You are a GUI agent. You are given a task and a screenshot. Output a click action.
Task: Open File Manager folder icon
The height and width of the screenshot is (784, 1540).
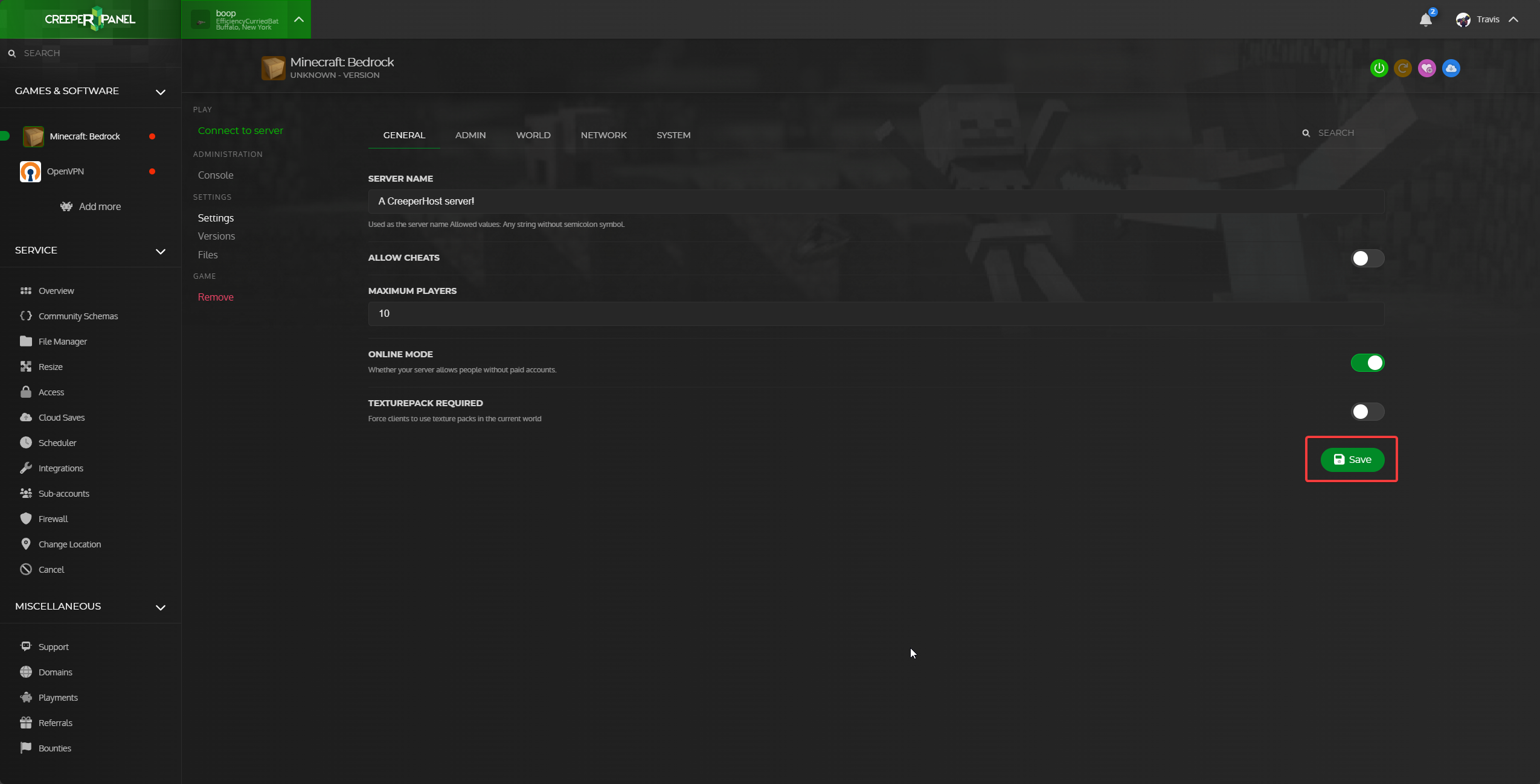[26, 342]
